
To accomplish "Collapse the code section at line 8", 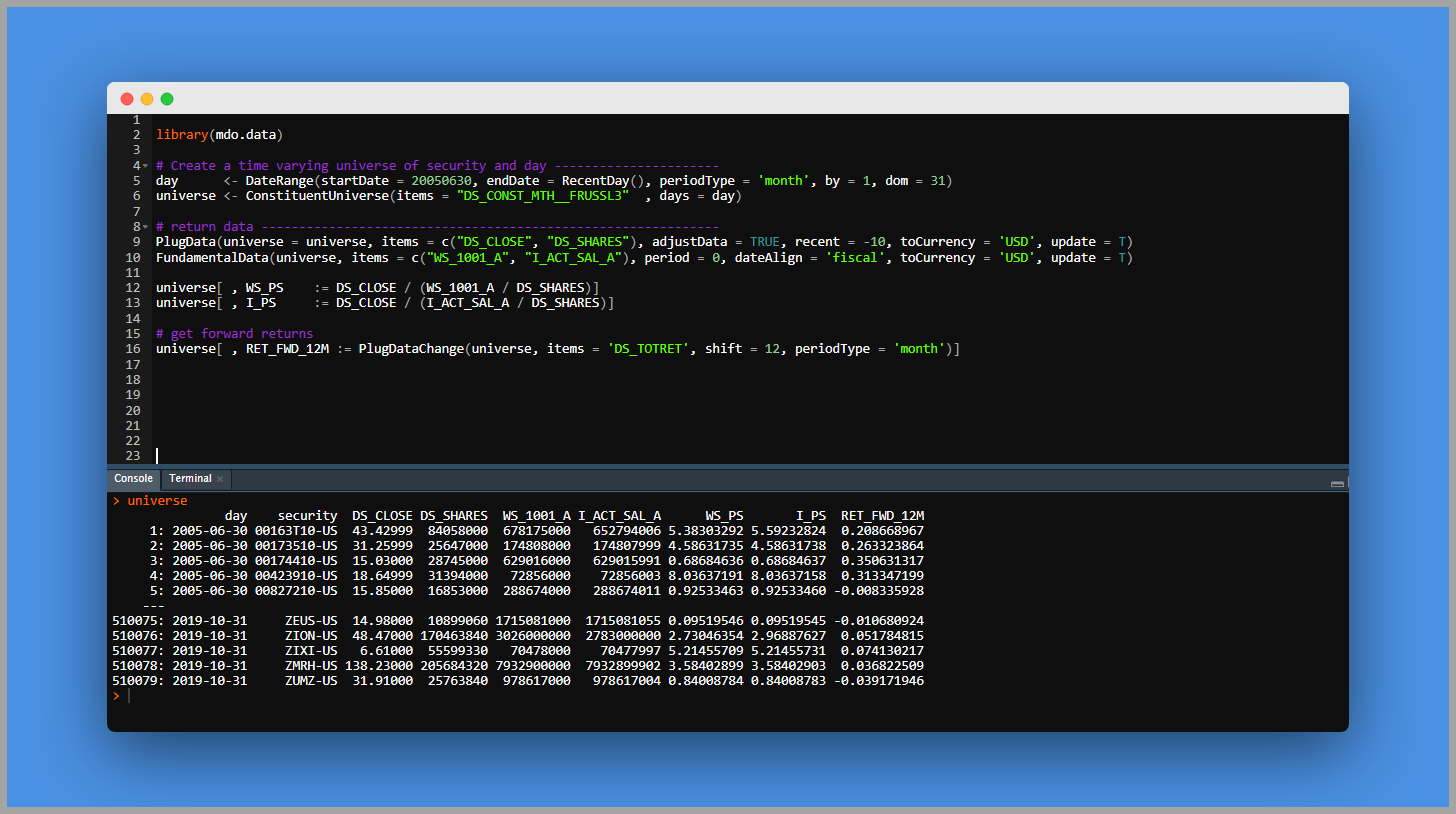I will point(145,227).
